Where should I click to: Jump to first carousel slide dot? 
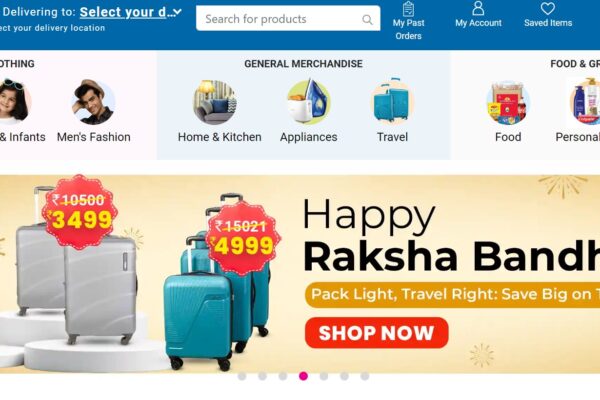[242, 376]
